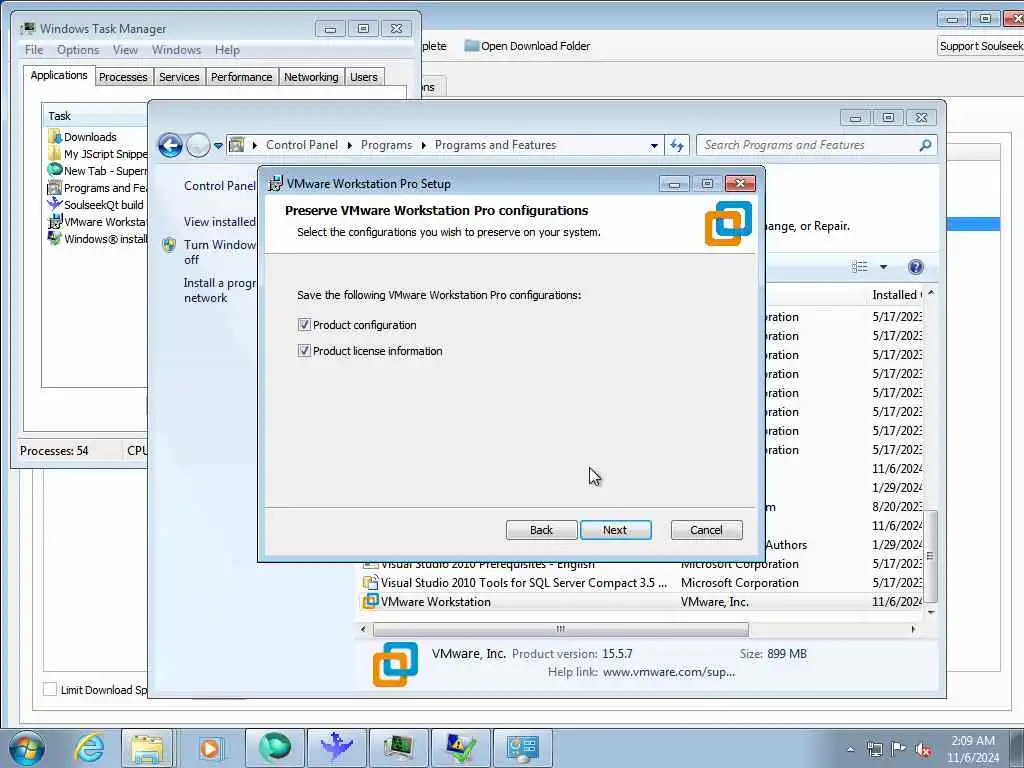Click refresh icon next to address bar
The width and height of the screenshot is (1024, 768).
677,145
